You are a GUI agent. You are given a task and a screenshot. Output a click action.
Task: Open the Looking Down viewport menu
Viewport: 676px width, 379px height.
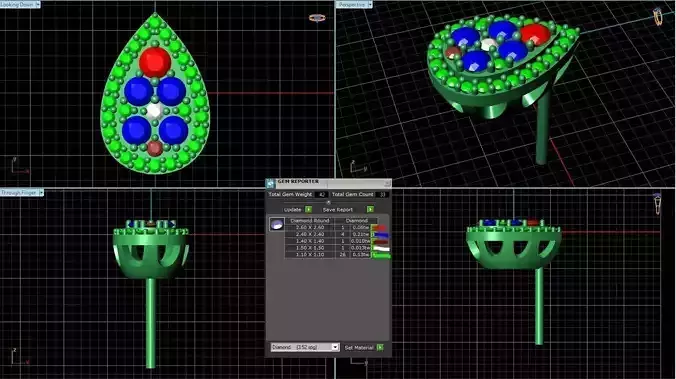click(38, 4)
